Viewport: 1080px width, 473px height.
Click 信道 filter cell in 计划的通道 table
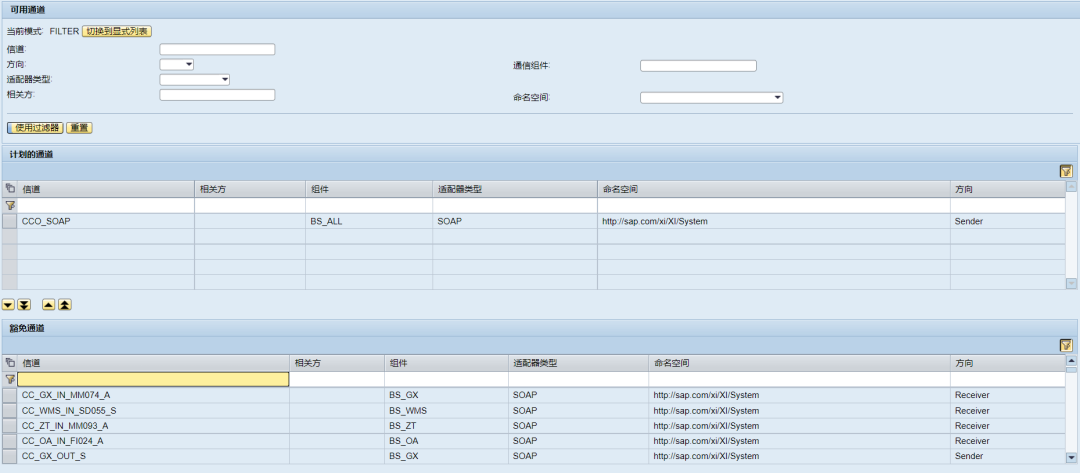[105, 205]
